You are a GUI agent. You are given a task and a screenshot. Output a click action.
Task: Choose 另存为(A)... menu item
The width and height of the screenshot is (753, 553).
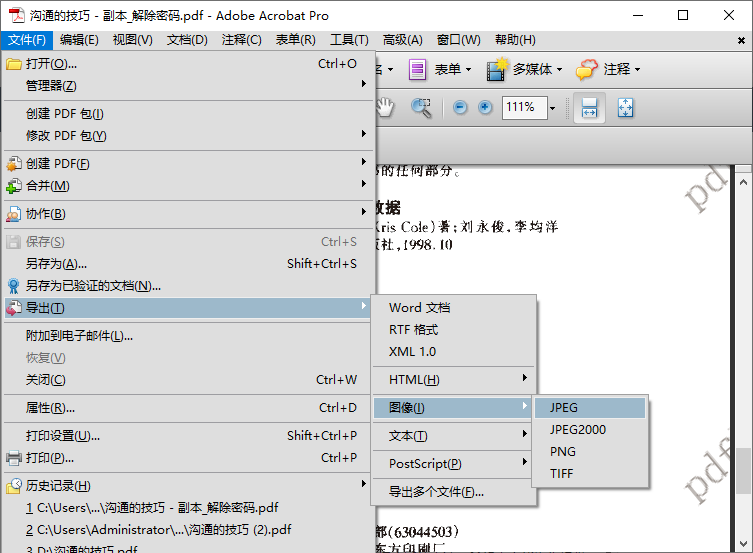coord(187,264)
